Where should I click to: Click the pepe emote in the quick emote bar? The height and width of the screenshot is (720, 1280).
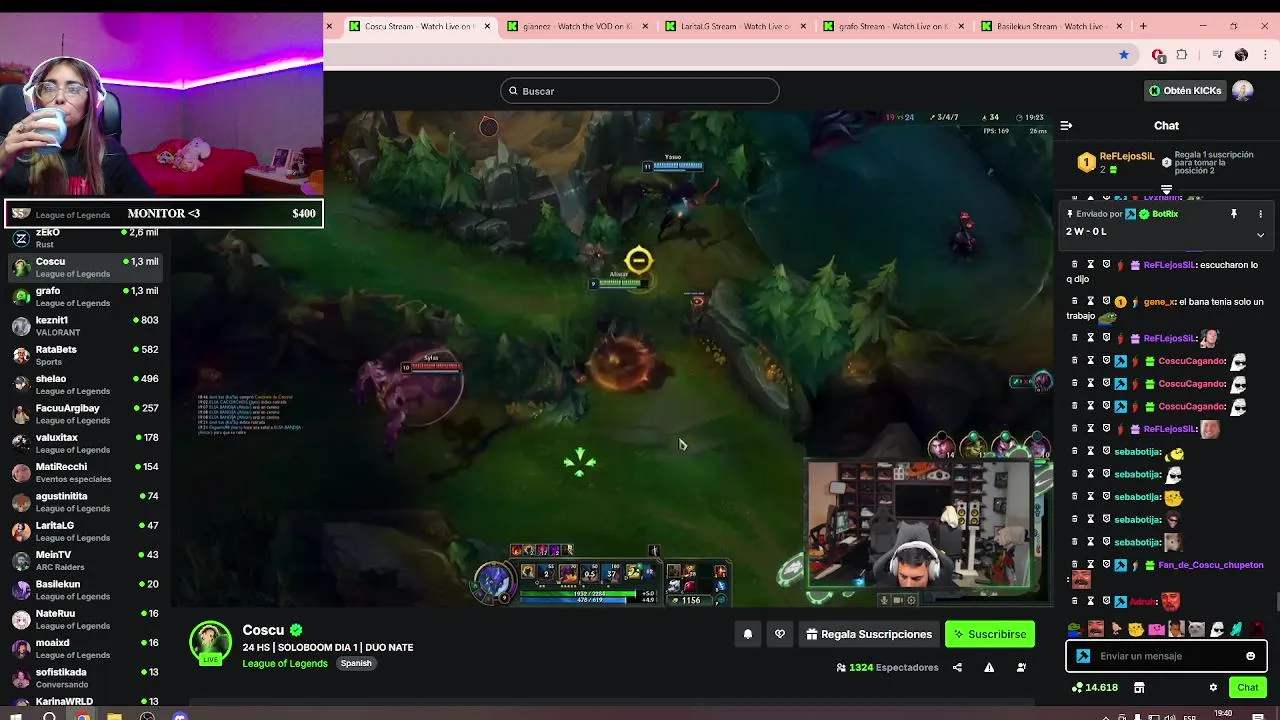tap(1075, 629)
